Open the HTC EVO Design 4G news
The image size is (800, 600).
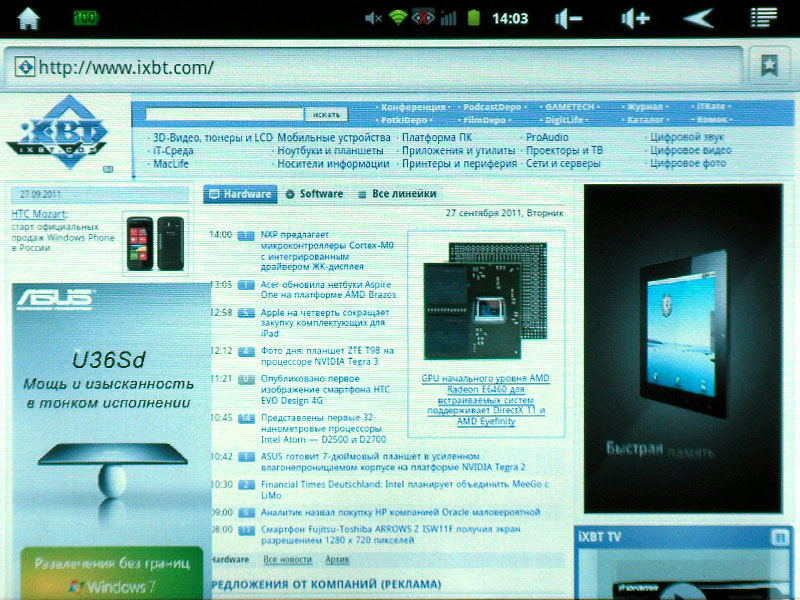tap(326, 390)
